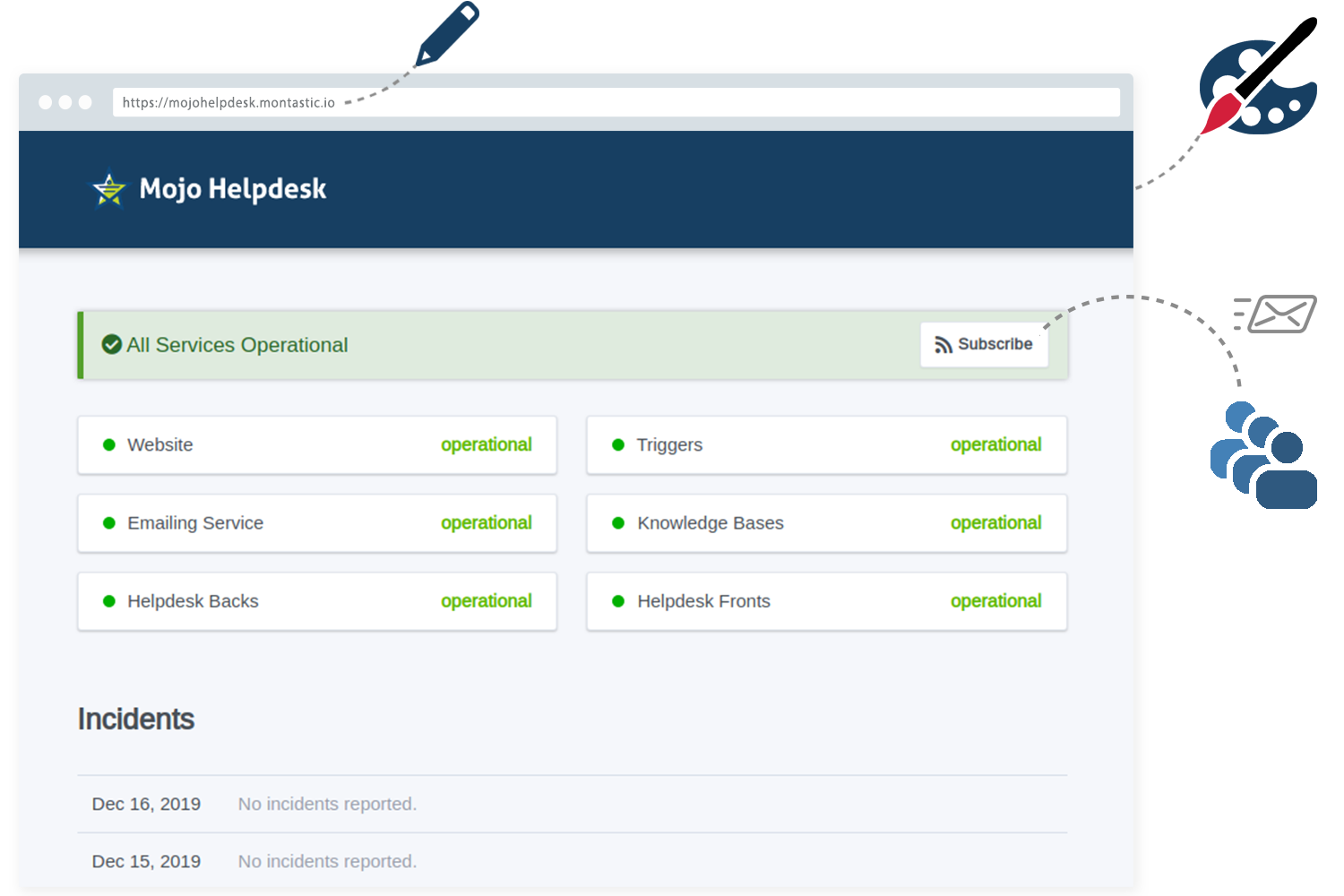Click the Mojo Helpdesk star logo icon

[x=109, y=189]
